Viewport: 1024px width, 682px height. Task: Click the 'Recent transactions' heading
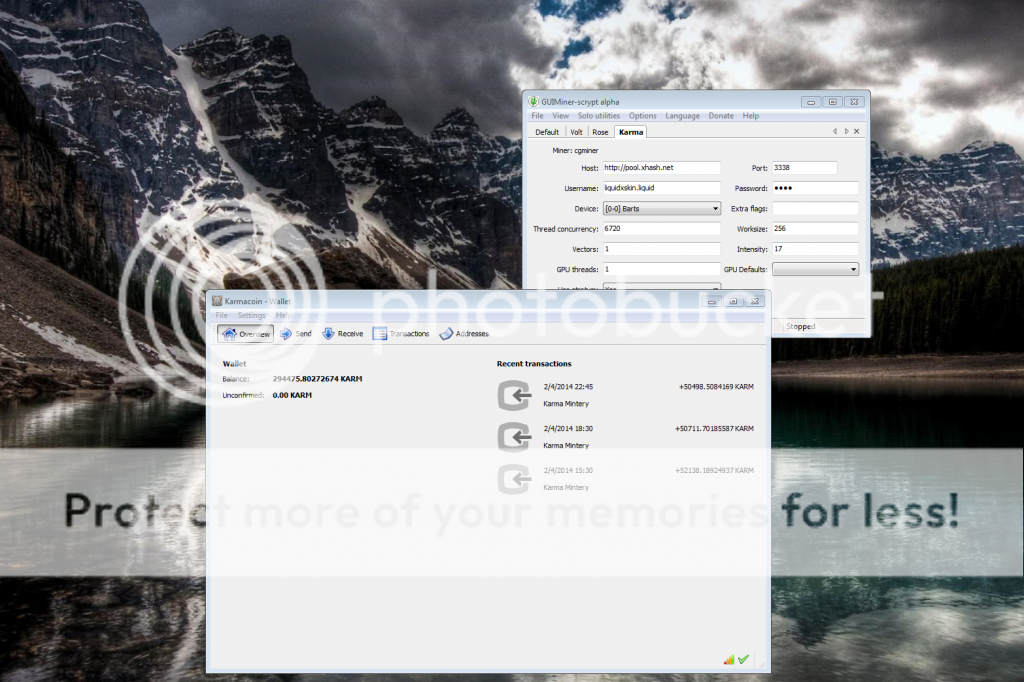[x=534, y=364]
